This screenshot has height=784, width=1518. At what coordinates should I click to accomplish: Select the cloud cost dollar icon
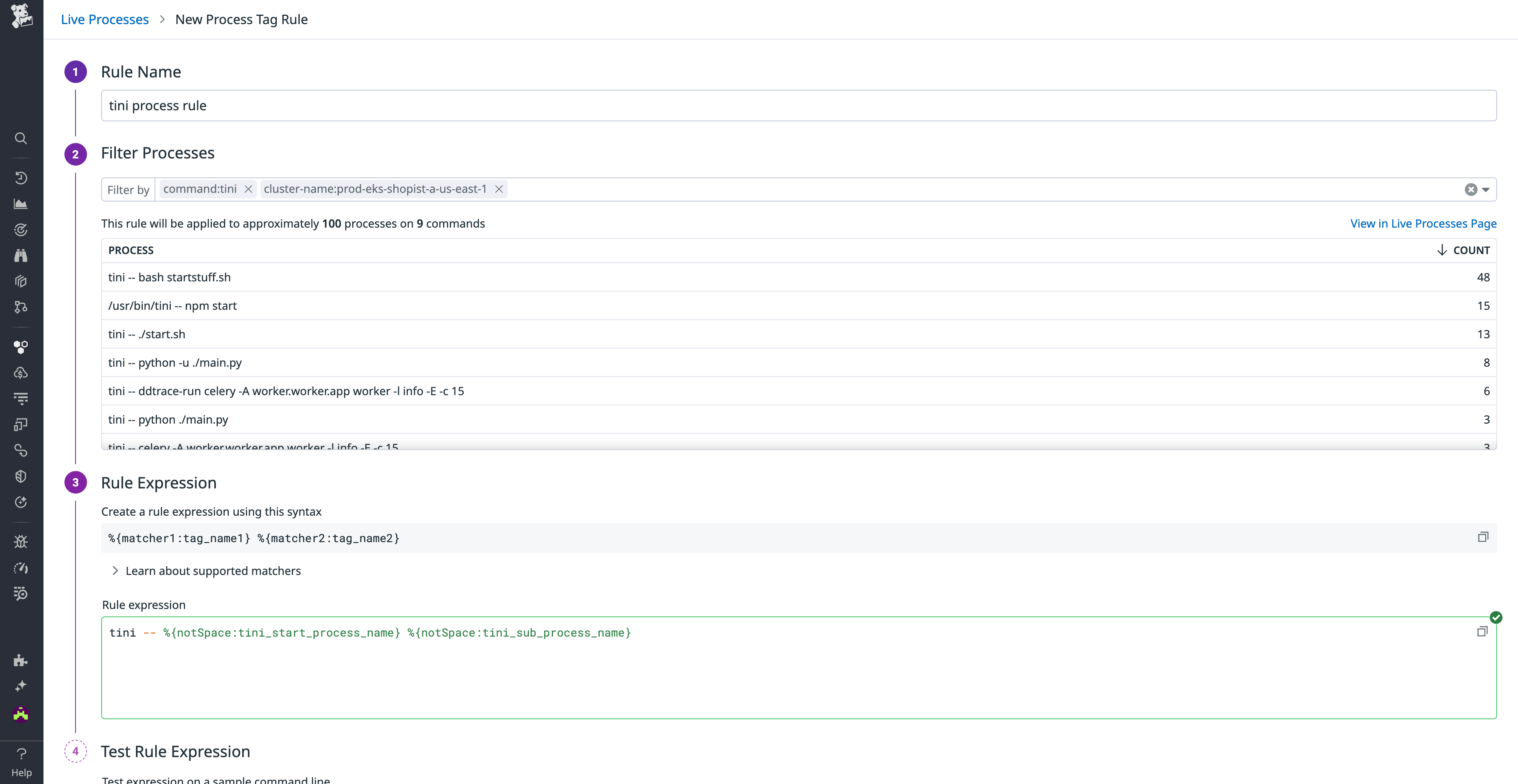(x=21, y=372)
